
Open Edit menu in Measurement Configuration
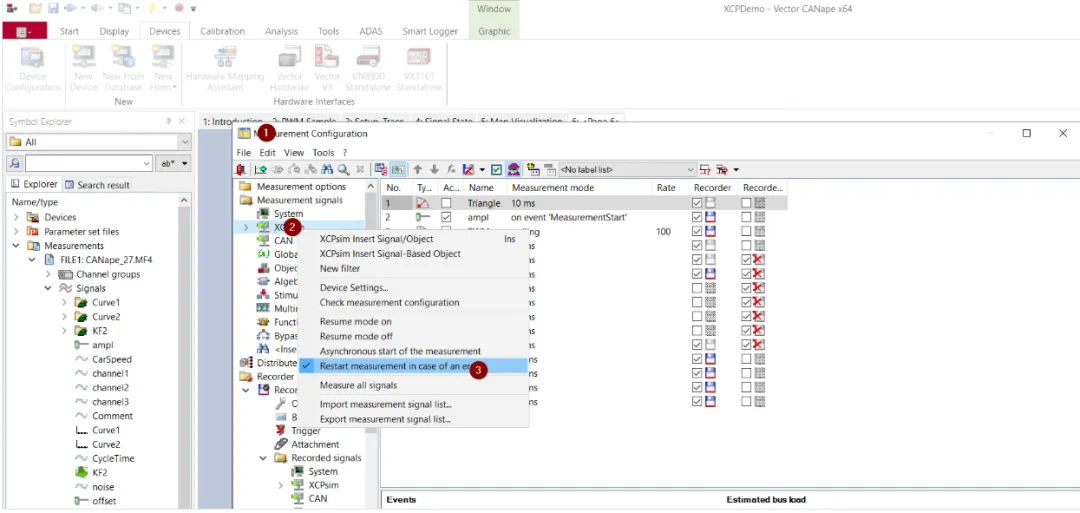267,153
